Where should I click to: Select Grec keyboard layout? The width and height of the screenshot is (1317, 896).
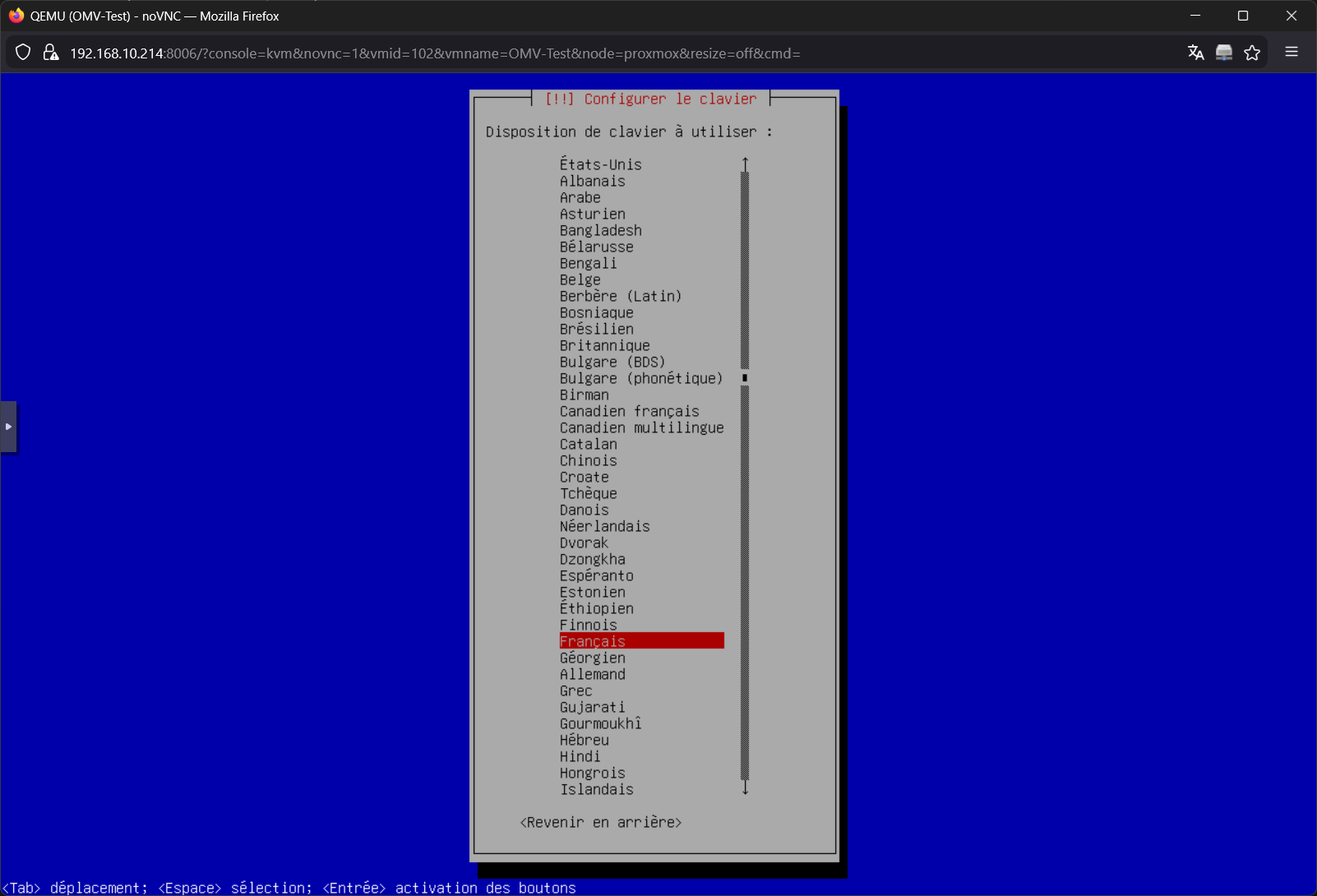576,690
